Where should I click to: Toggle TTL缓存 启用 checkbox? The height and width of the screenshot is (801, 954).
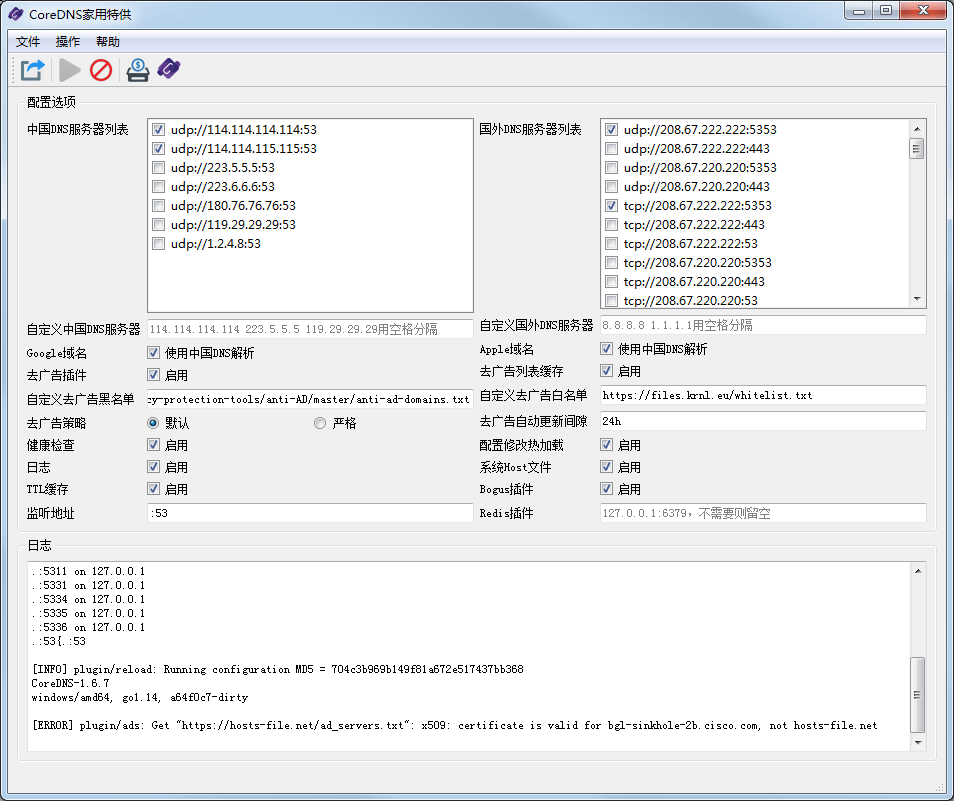153,488
